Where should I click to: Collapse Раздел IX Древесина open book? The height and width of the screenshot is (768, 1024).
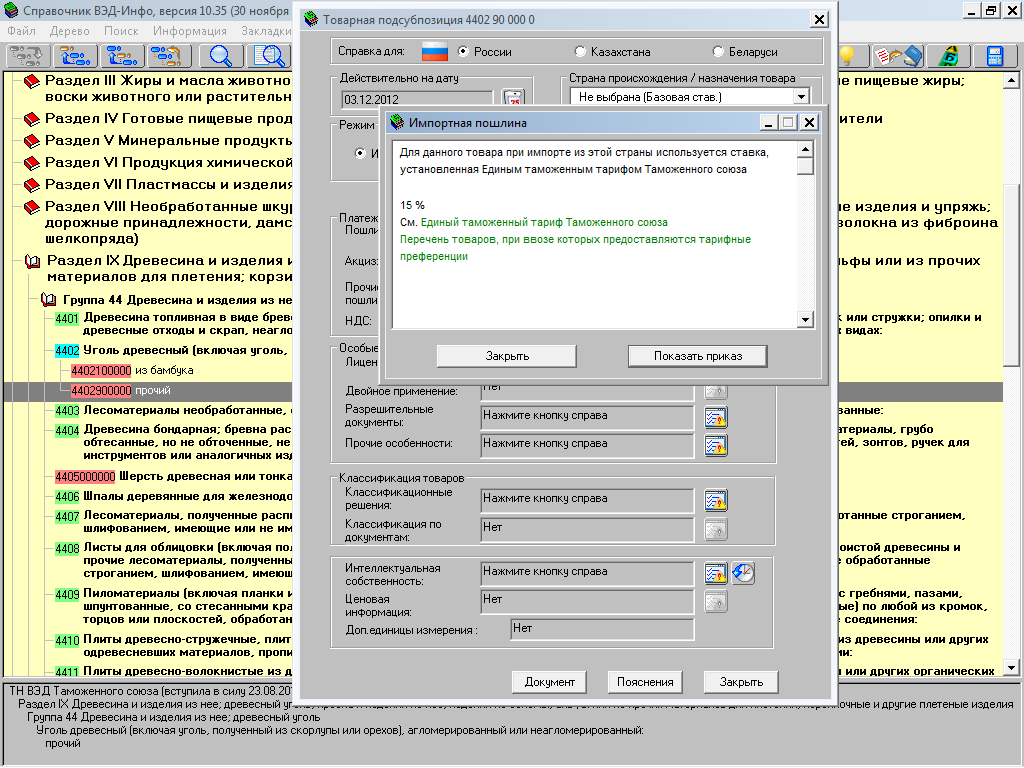[x=33, y=261]
